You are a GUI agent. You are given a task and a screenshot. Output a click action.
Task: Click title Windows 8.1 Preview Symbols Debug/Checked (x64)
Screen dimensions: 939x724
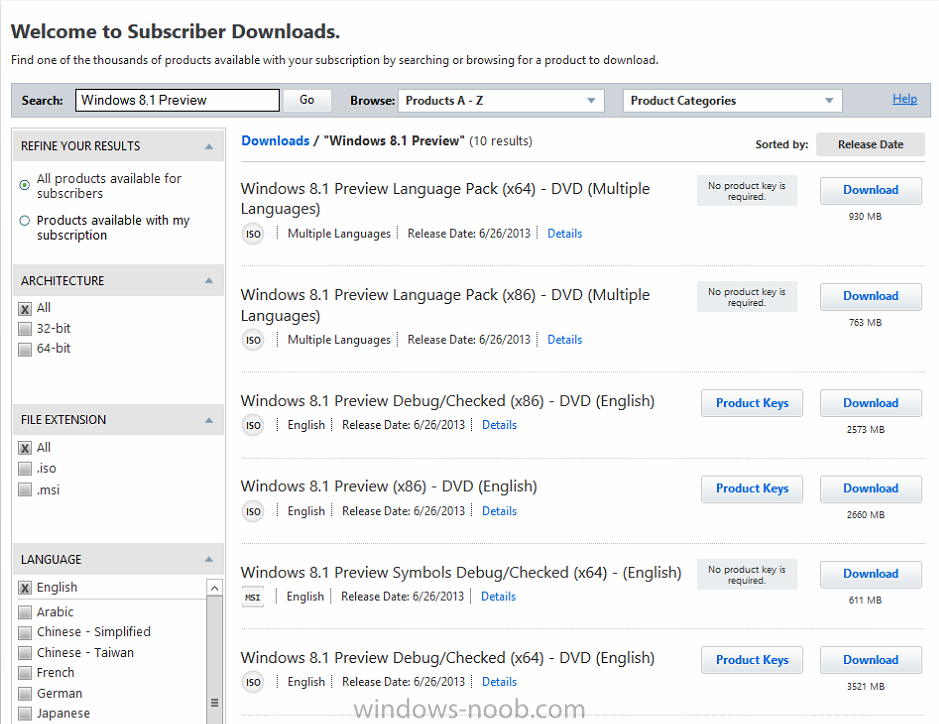461,573
